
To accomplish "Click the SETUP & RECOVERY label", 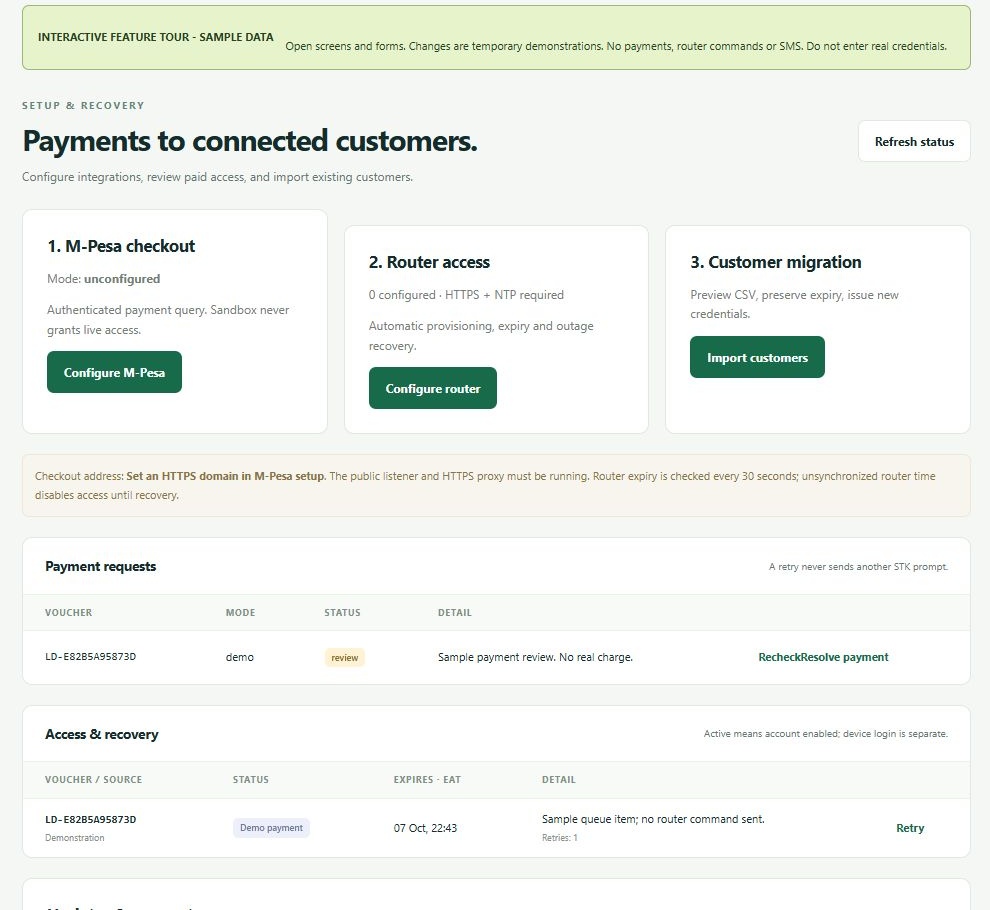I will [x=83, y=105].
